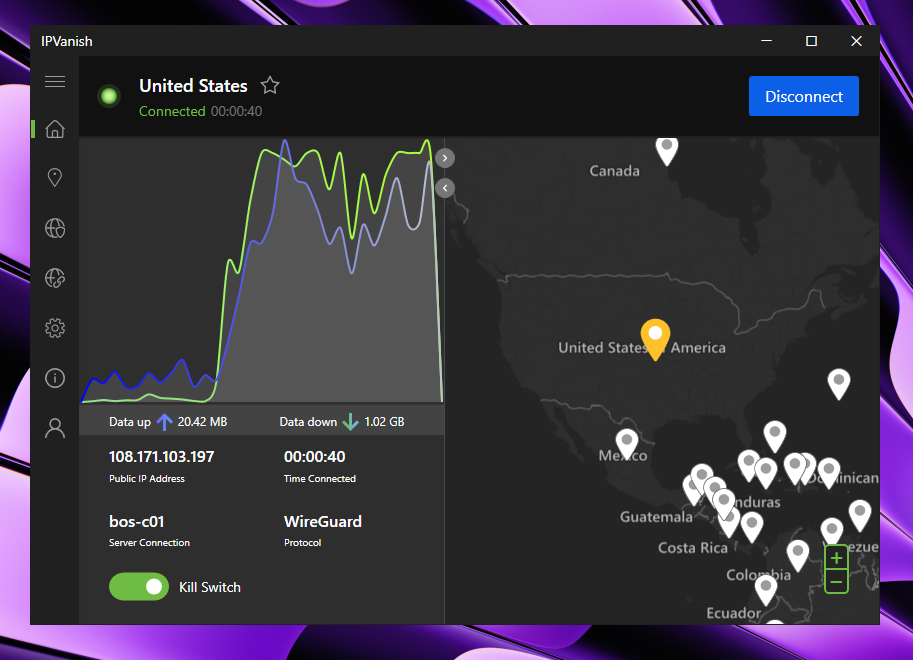Collapse panel with left chevron arrow
This screenshot has height=660, width=913.
point(445,188)
